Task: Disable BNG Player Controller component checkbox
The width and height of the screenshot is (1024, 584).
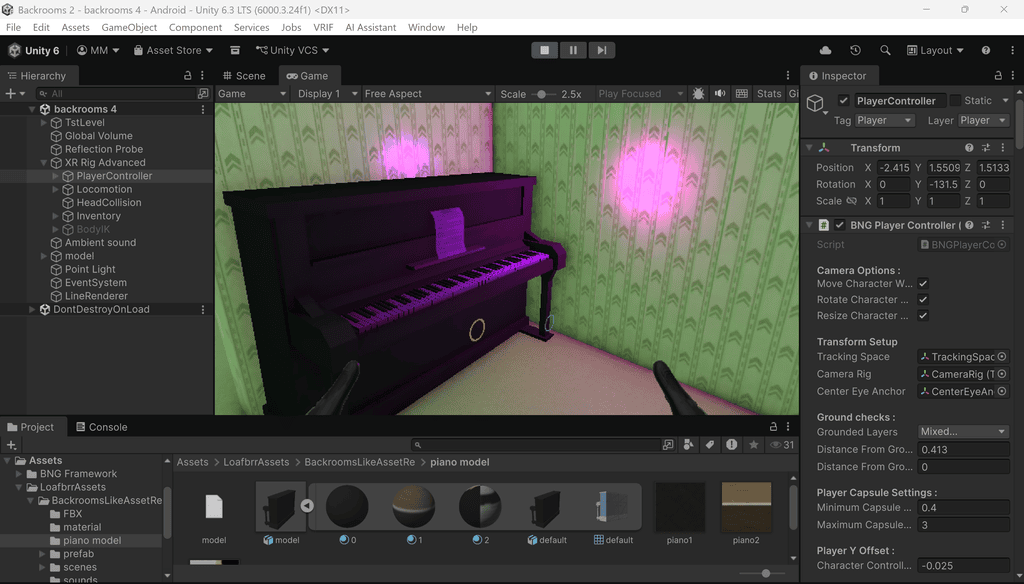Action: point(839,225)
